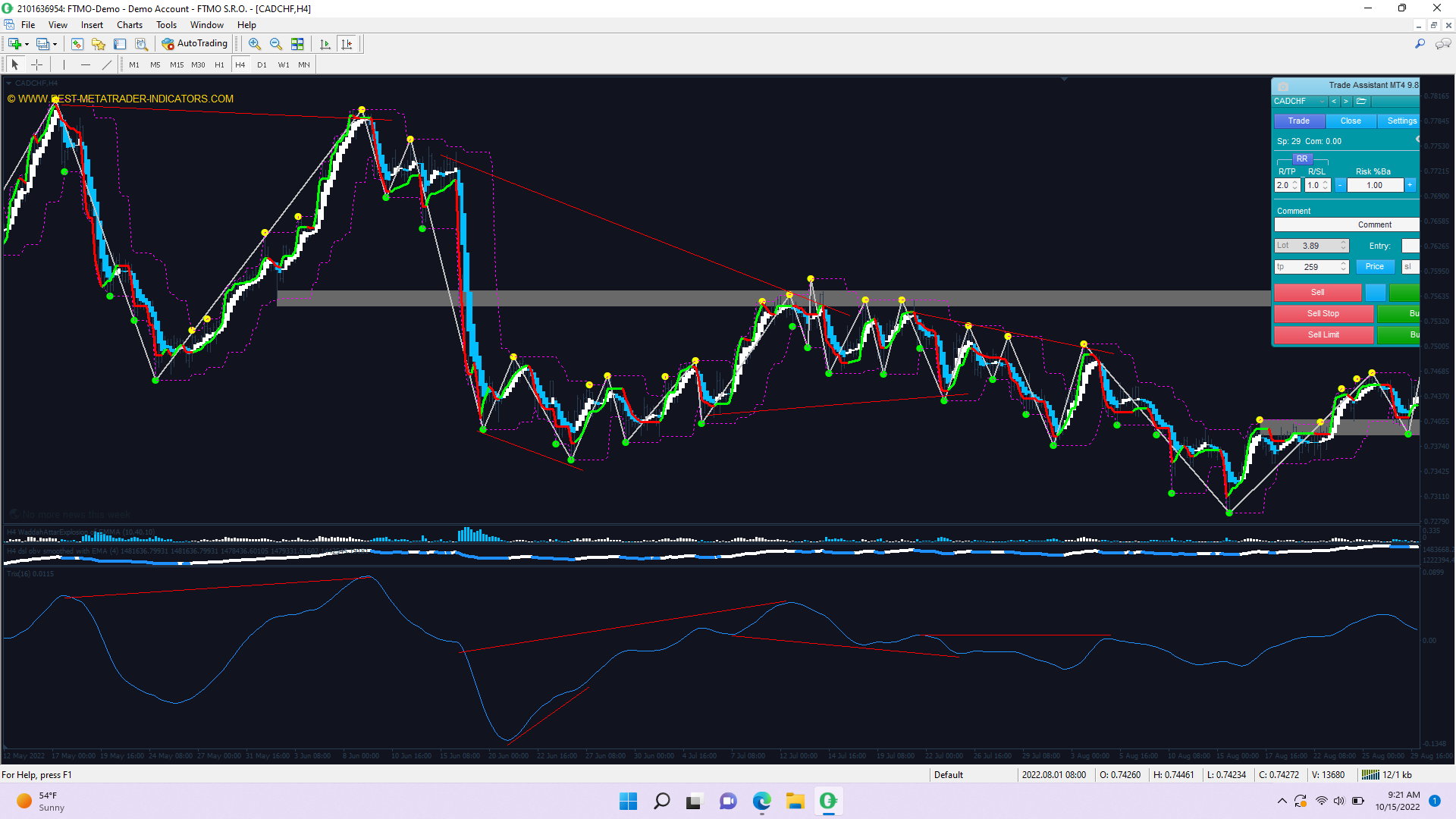
Task: Click the New Order icon in toolbar
Action: pyautogui.click(x=14, y=44)
